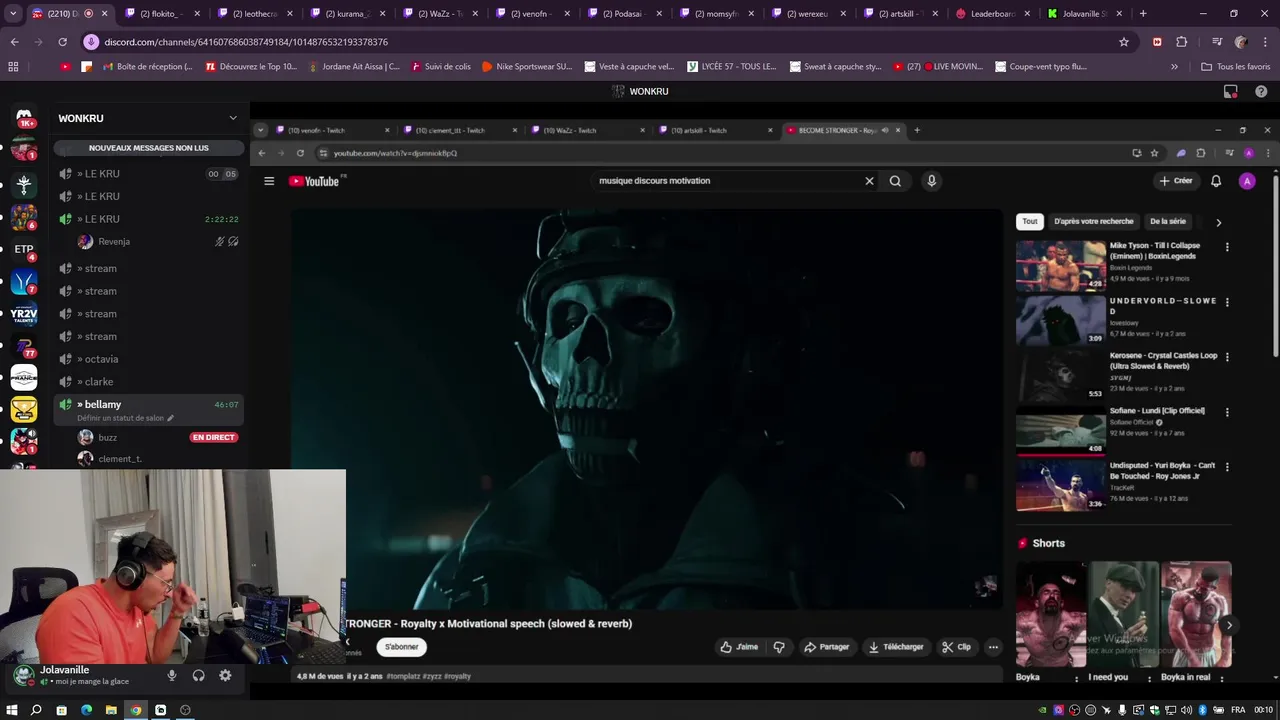
Task: Open the ETP server icon
Action: coord(24,249)
